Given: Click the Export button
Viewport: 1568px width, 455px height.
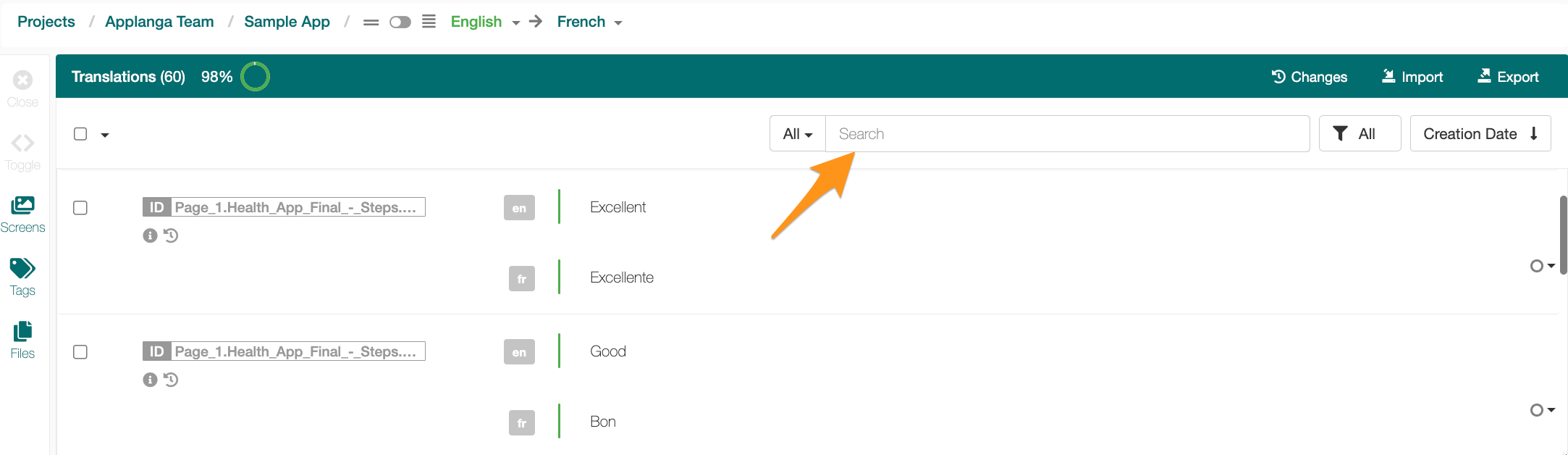Looking at the screenshot, I should [1508, 77].
